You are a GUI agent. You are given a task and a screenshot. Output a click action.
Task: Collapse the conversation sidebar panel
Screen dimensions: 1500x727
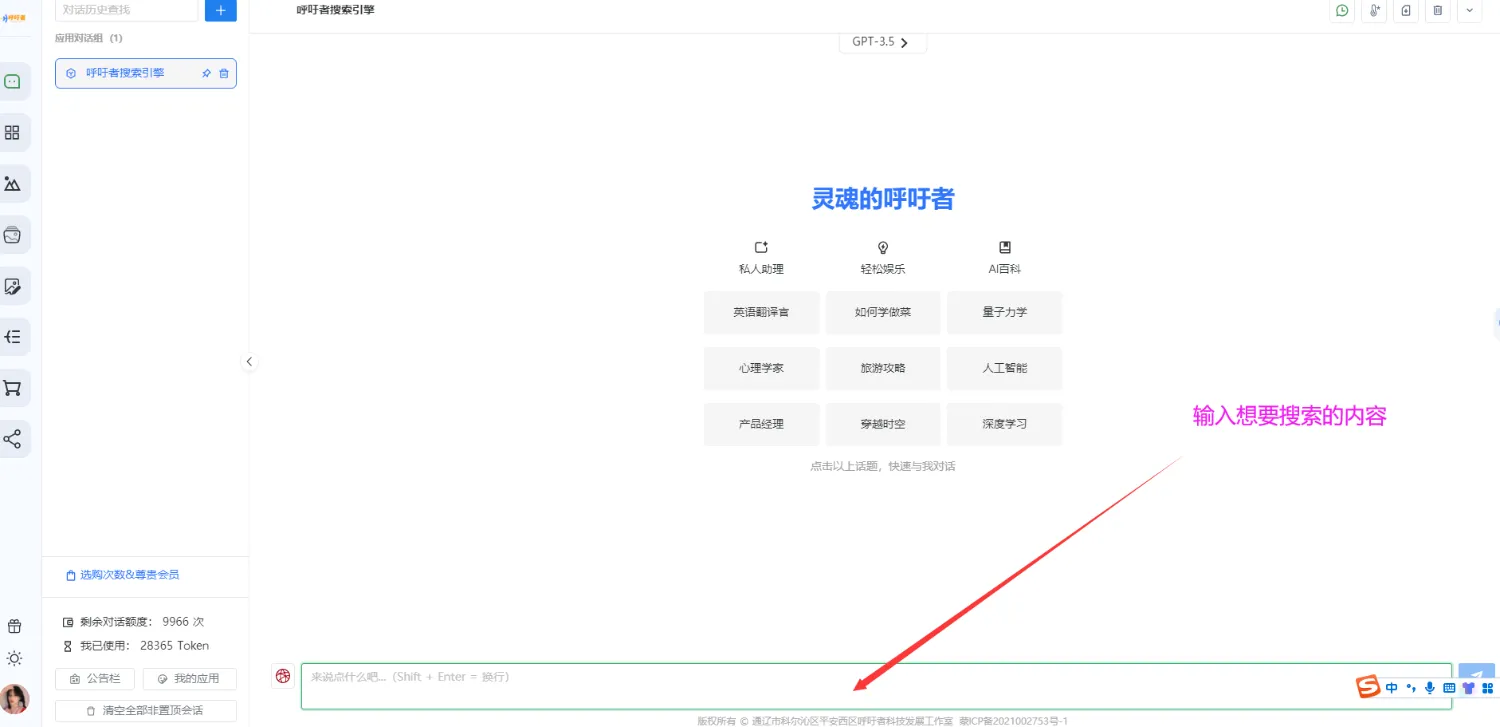coord(249,362)
